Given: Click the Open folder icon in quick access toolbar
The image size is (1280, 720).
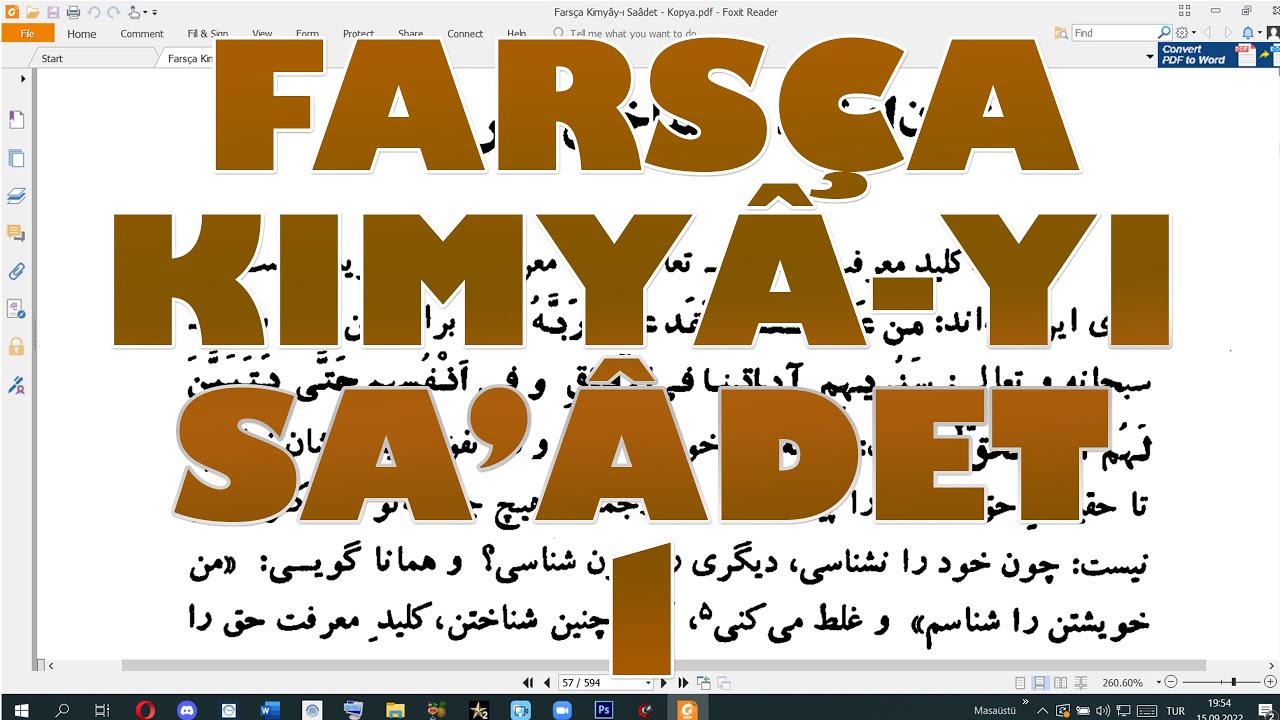Looking at the screenshot, I should (32, 12).
